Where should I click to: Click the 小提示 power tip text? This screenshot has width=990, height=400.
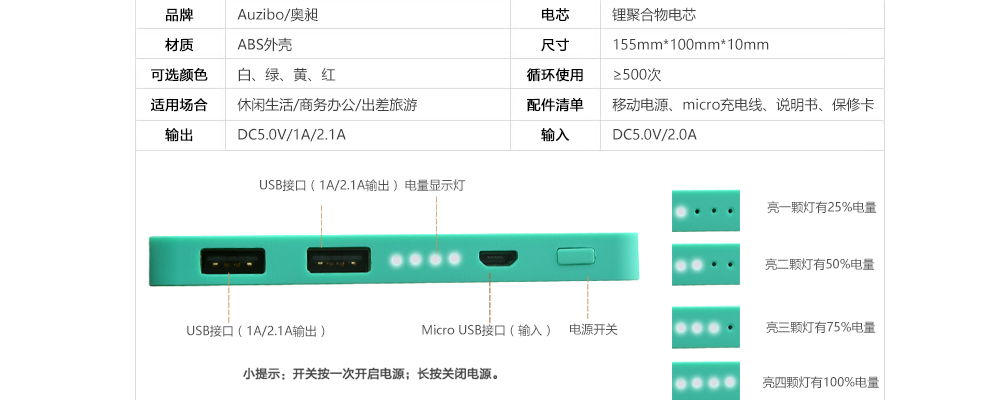pos(373,374)
